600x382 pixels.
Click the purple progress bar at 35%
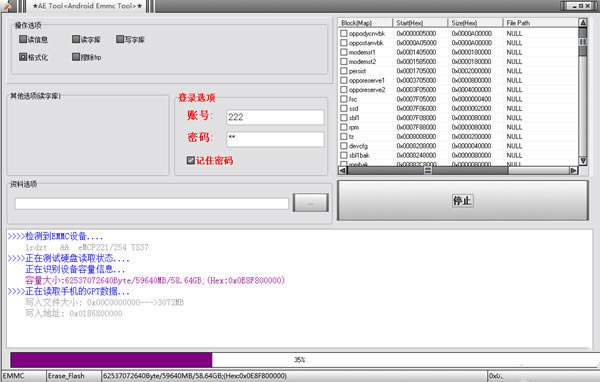point(111,360)
